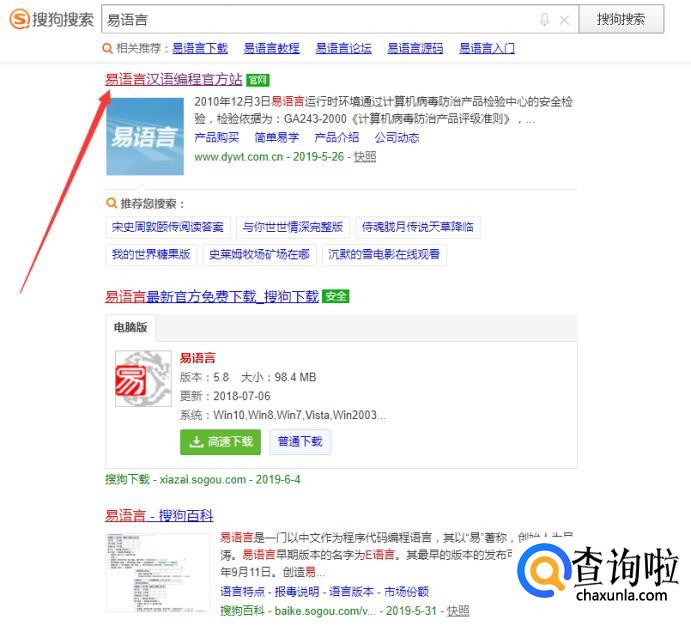
Task: Click the 更新：2018-07-06 text
Action: [x=225, y=396]
